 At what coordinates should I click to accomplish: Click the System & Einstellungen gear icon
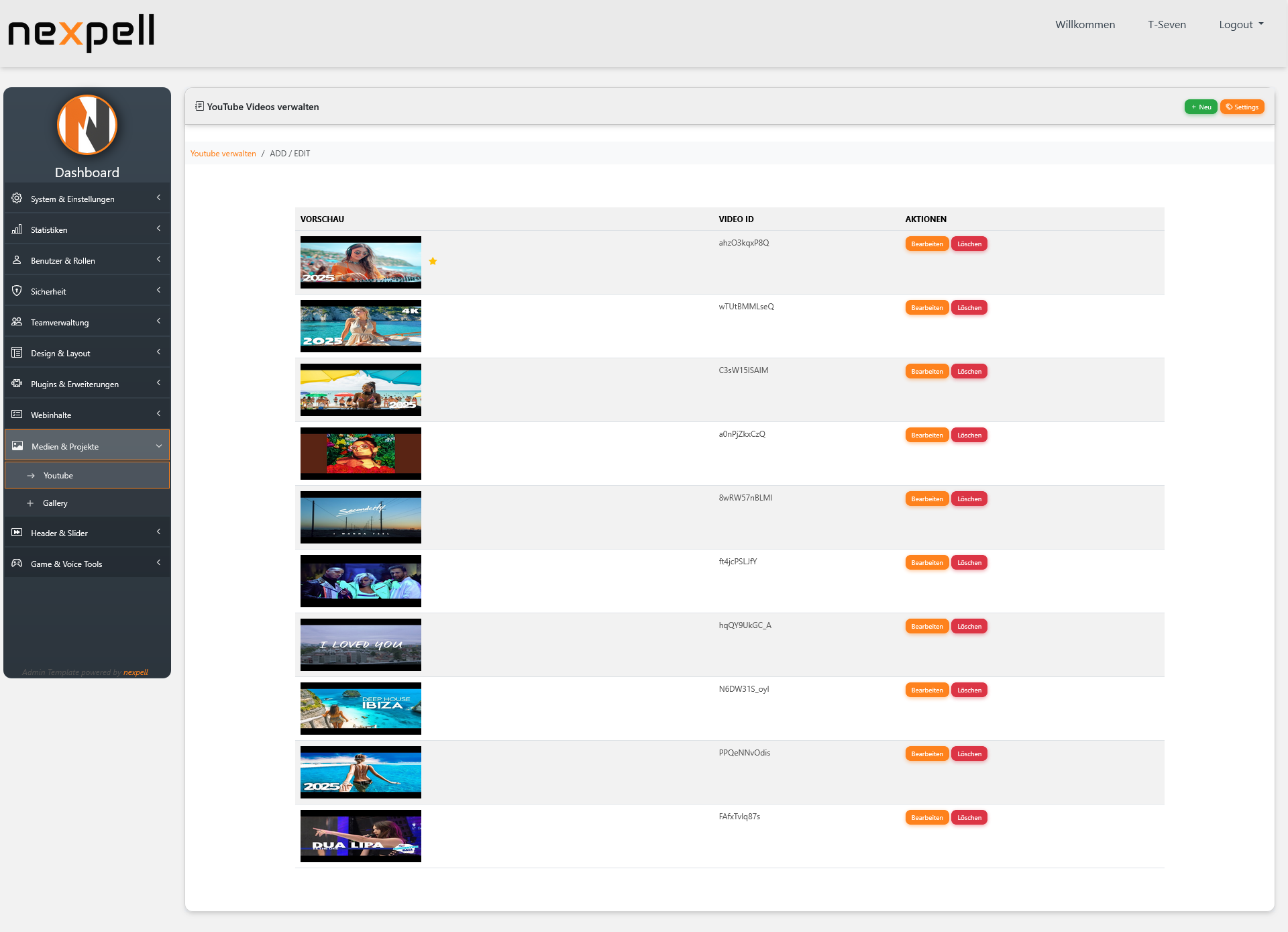pyautogui.click(x=16, y=198)
